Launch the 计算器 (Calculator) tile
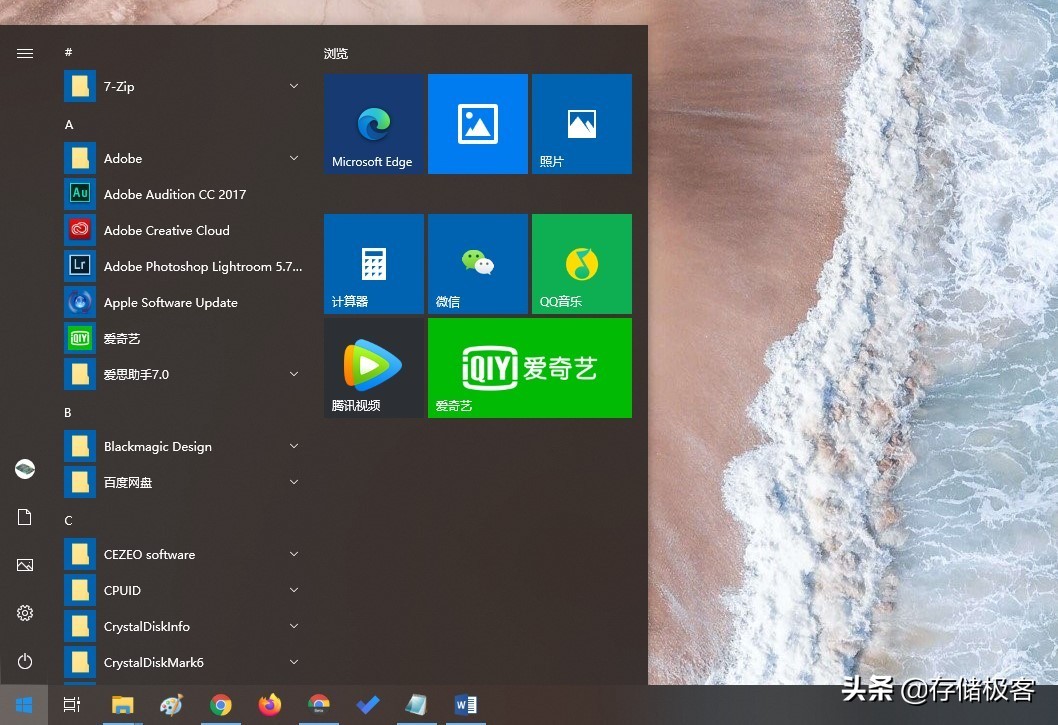This screenshot has height=725, width=1058. pyautogui.click(x=373, y=263)
